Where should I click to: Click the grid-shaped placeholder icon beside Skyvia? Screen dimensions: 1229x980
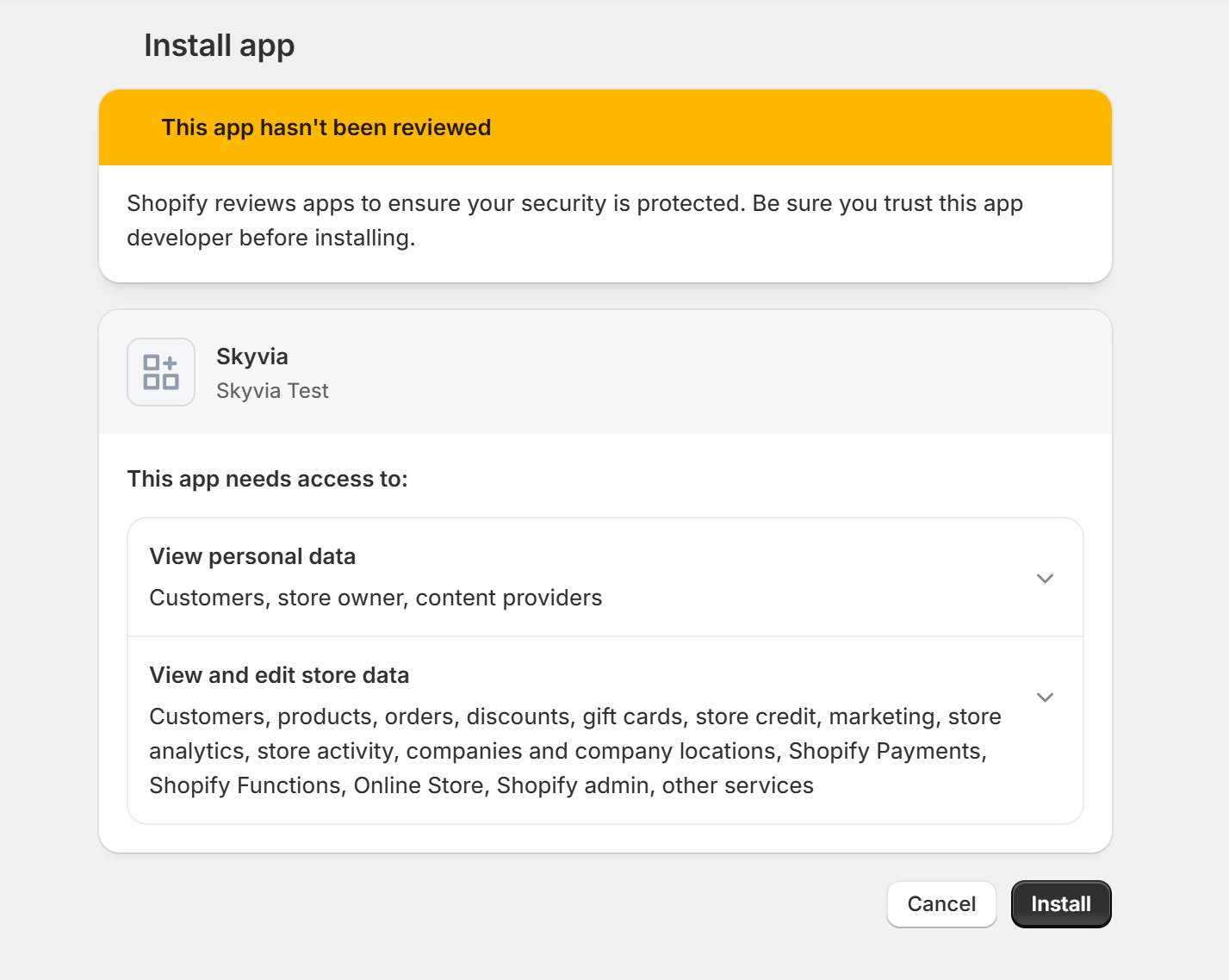[161, 372]
